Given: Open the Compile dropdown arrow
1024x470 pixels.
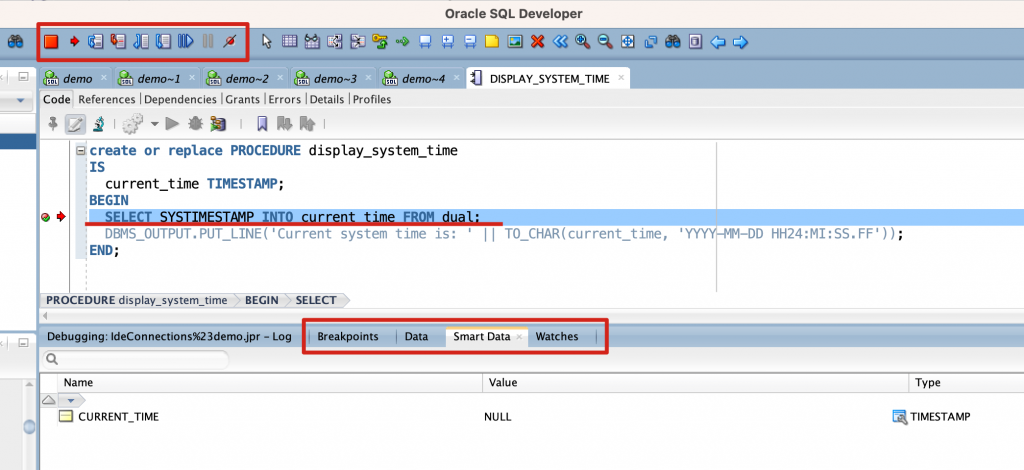Looking at the screenshot, I should (154, 123).
